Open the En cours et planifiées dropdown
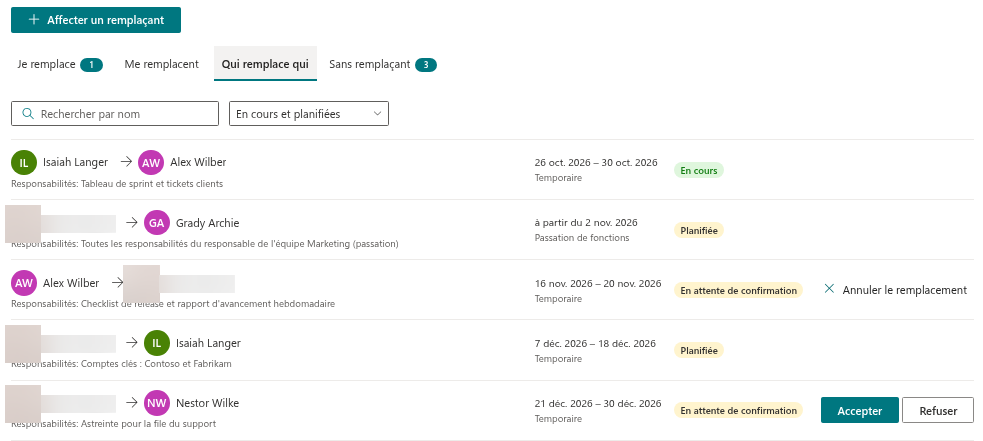Viewport: 983px width, 441px height. (309, 114)
